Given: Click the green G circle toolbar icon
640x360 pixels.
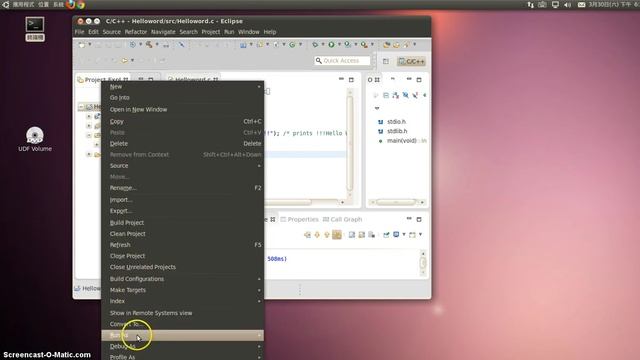Looking at the screenshot, I should (292, 44).
